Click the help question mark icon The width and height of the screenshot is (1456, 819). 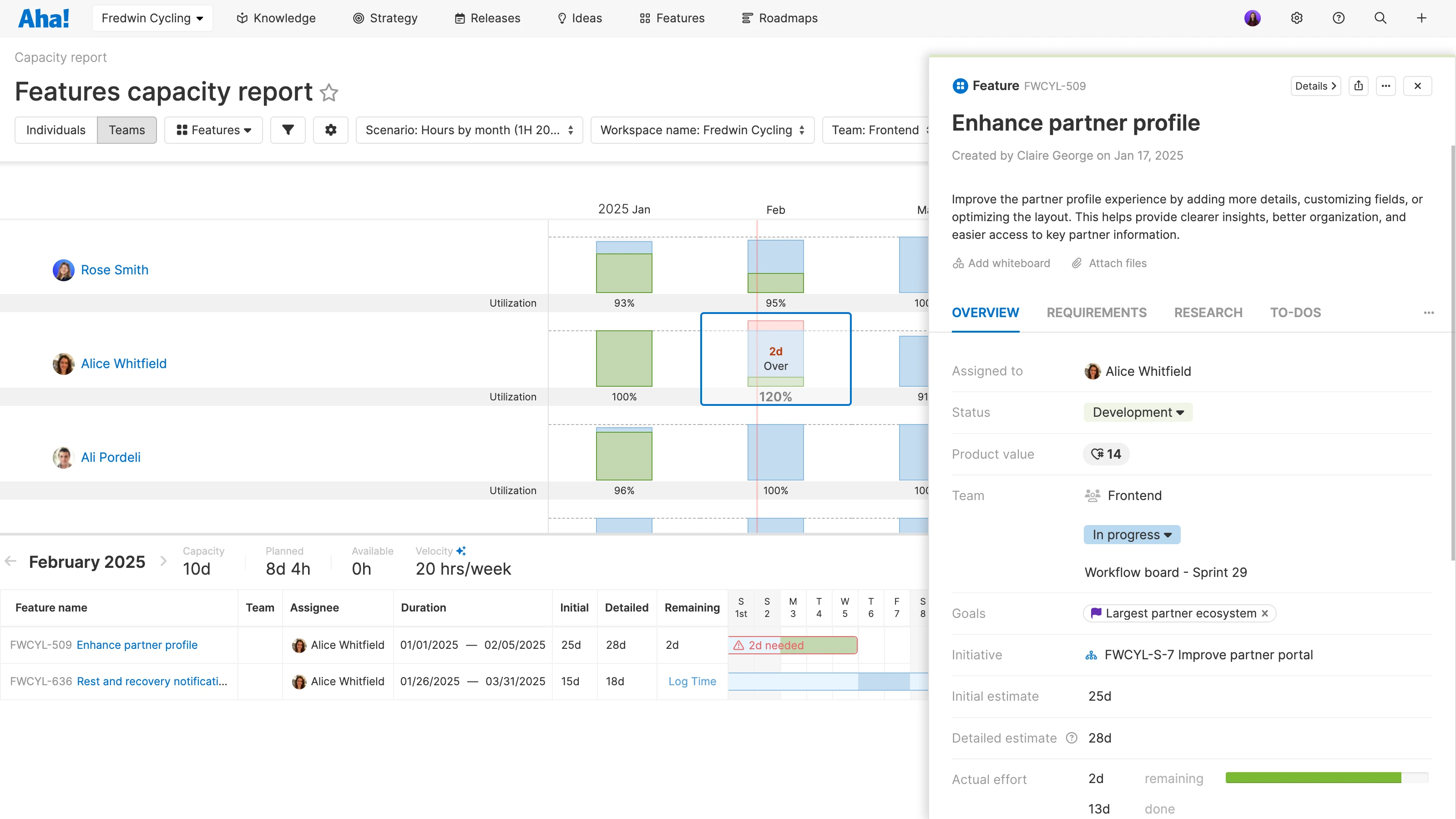coord(1339,18)
